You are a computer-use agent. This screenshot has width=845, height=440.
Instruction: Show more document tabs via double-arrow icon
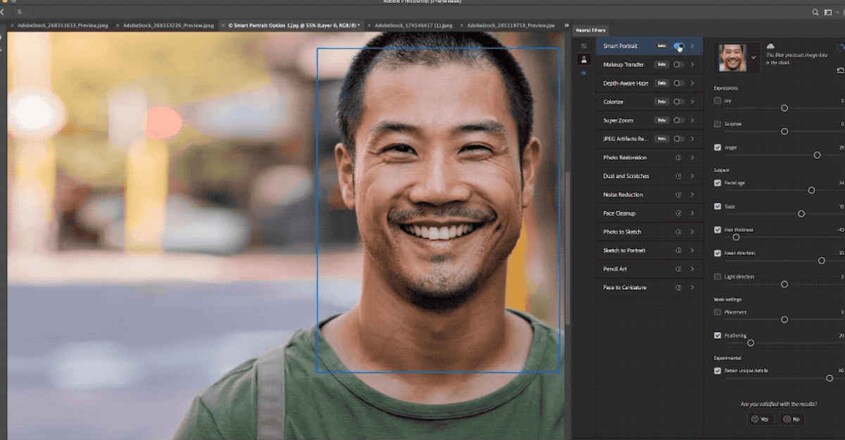click(x=566, y=25)
